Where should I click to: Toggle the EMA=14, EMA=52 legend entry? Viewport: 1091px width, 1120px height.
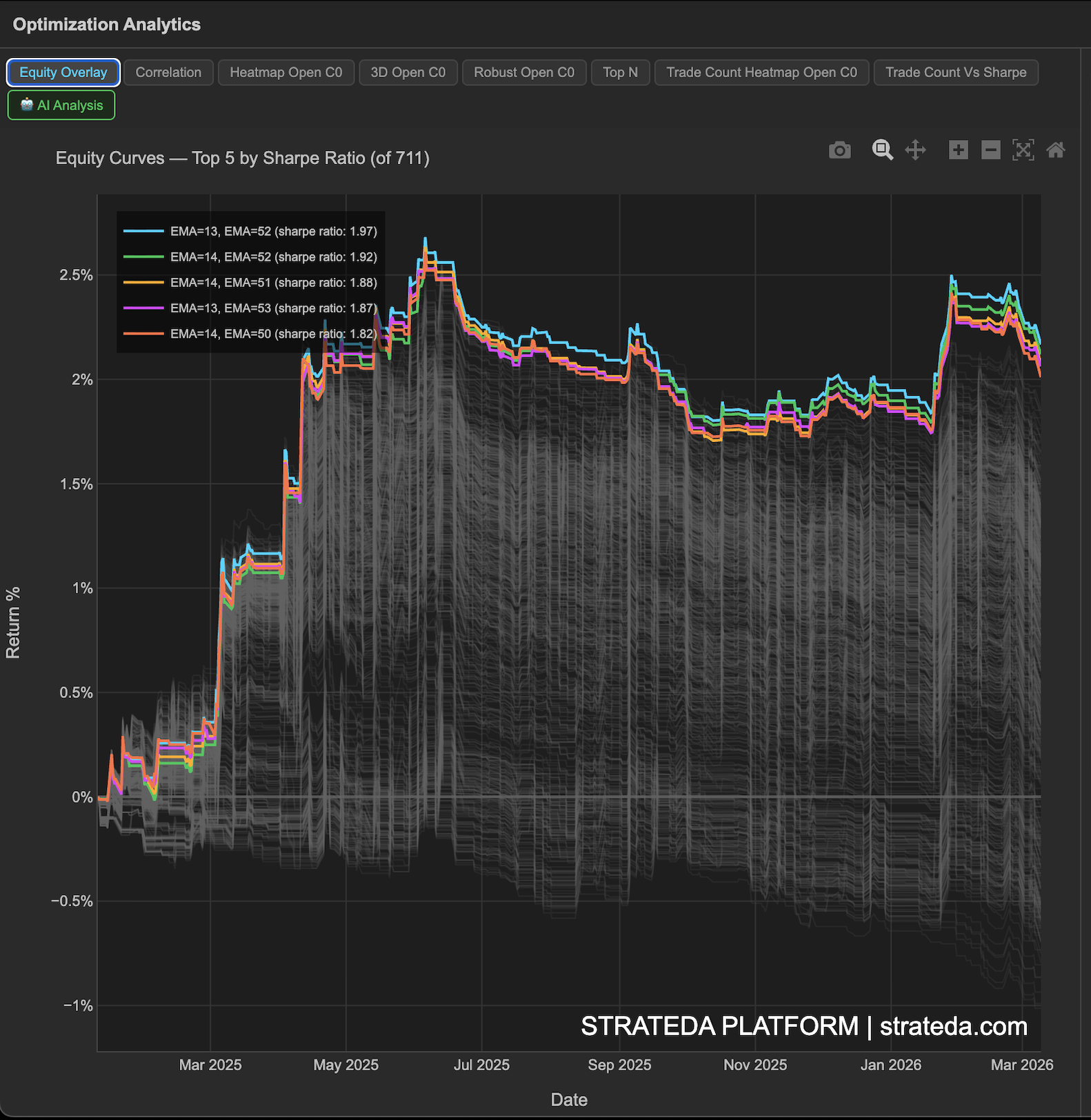(273, 257)
